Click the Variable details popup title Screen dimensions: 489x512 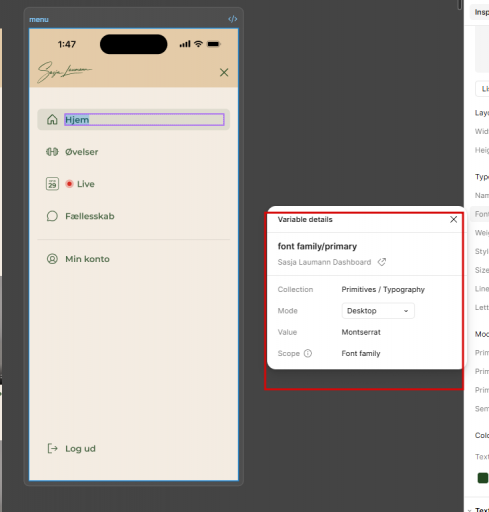point(305,219)
